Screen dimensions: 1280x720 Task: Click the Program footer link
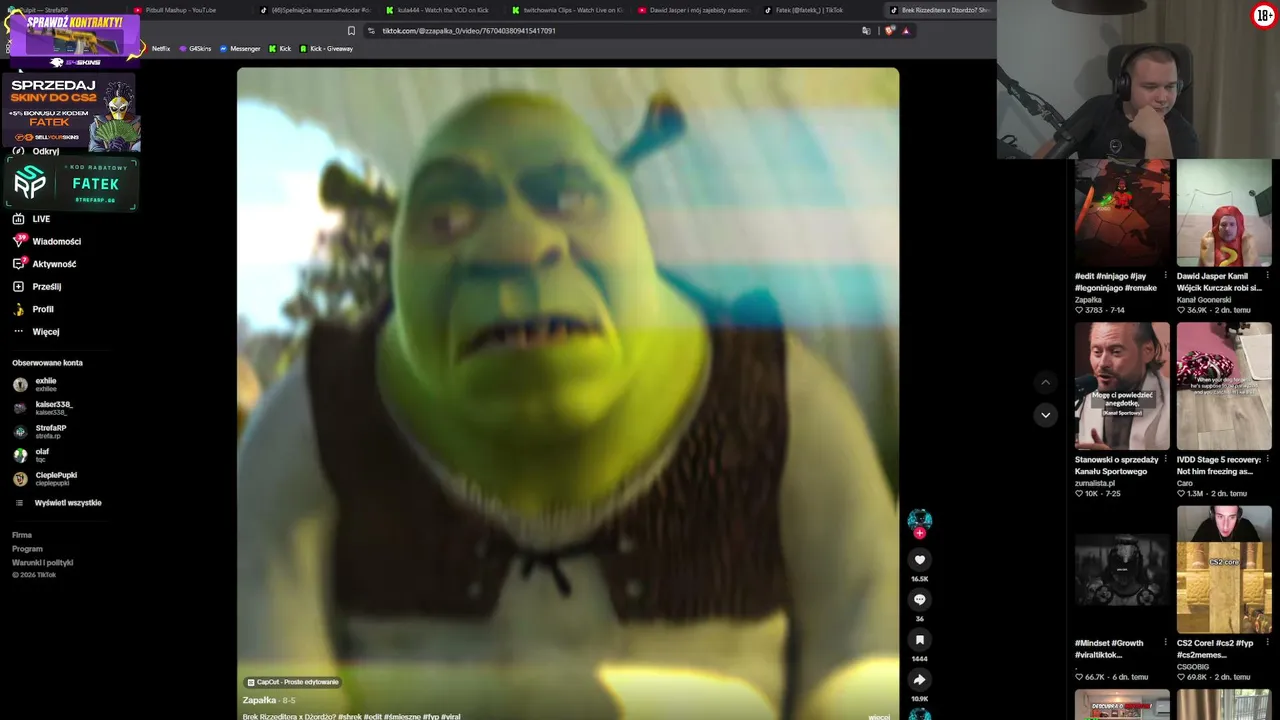point(27,549)
